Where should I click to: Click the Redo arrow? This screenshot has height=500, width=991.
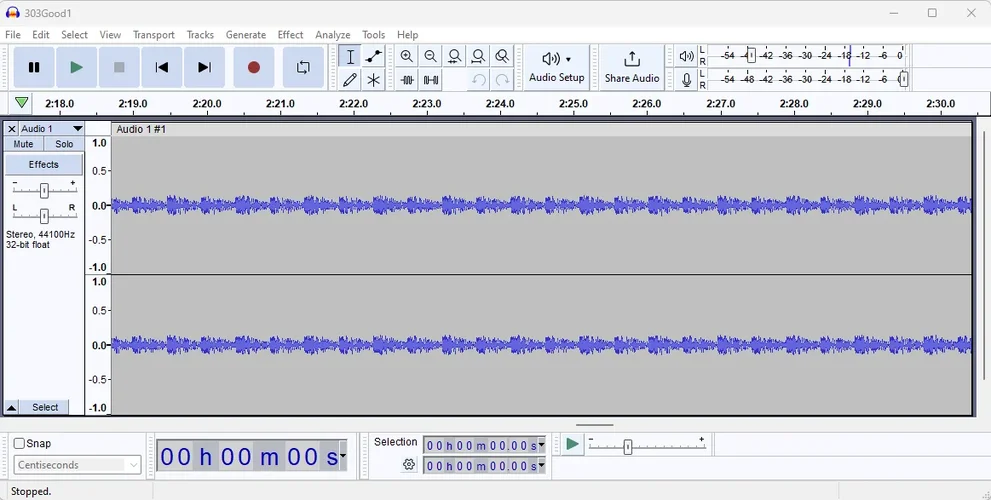pyautogui.click(x=502, y=80)
